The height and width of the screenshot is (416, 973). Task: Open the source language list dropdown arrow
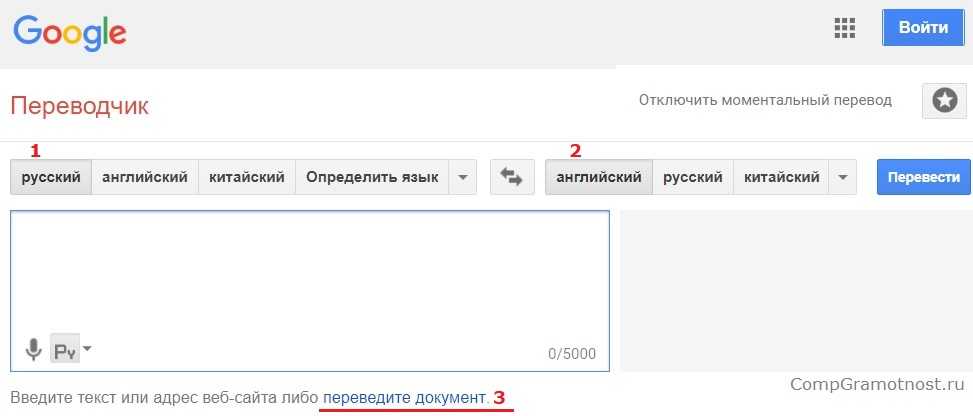pyautogui.click(x=462, y=177)
